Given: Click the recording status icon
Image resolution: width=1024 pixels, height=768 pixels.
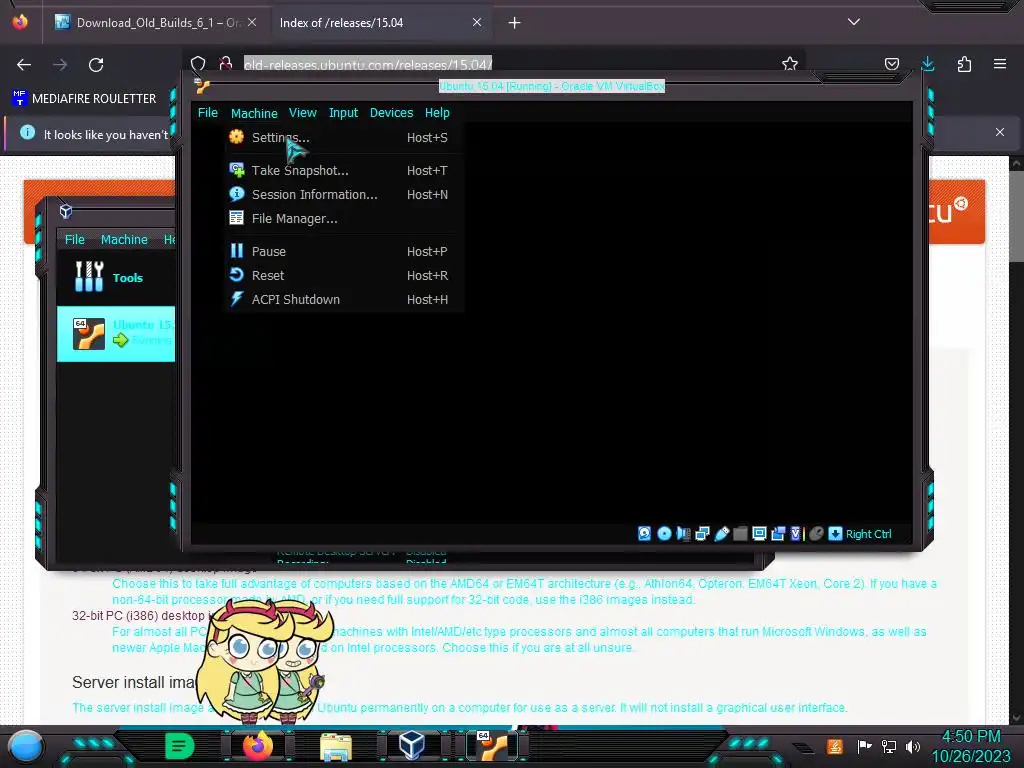Looking at the screenshot, I should [778, 534].
